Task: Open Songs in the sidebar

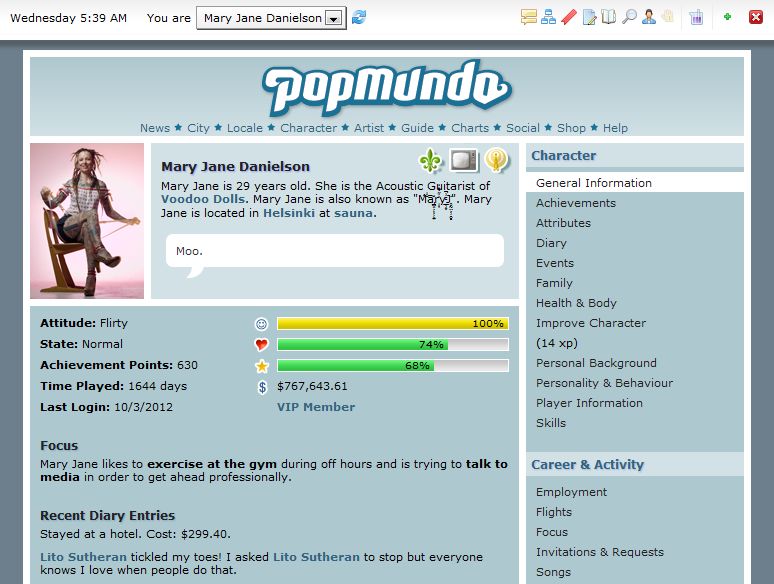Action: (x=553, y=572)
